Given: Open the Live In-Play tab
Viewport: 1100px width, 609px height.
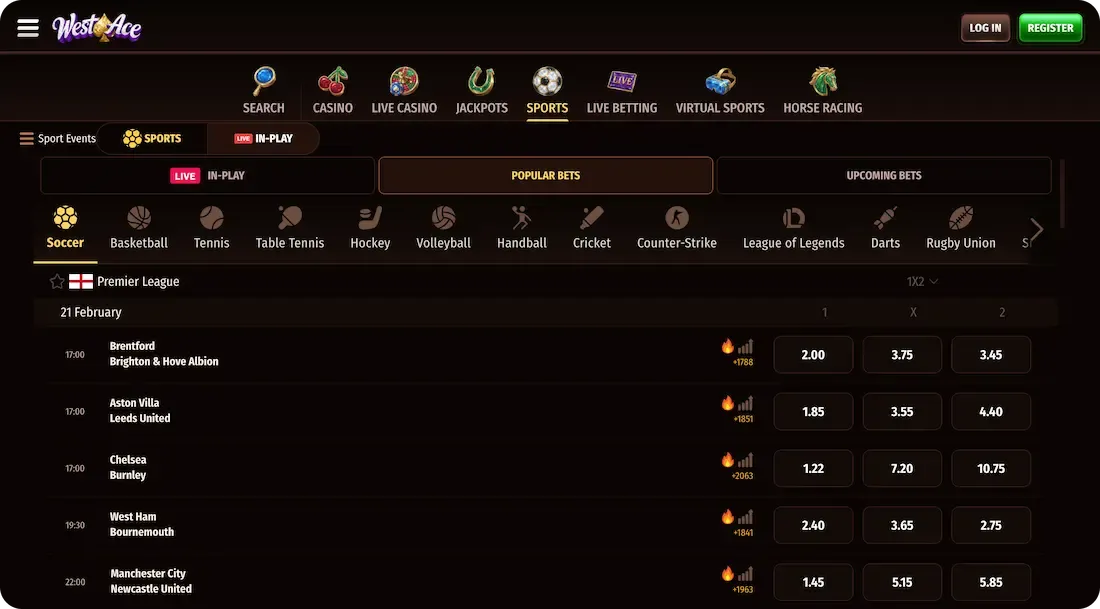Looking at the screenshot, I should coord(208,175).
